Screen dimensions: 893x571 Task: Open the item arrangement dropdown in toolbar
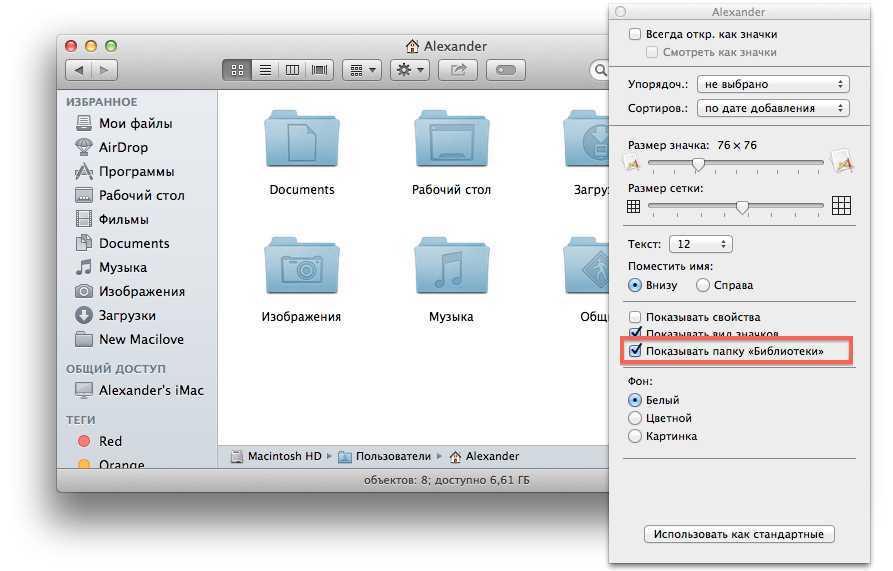[362, 70]
